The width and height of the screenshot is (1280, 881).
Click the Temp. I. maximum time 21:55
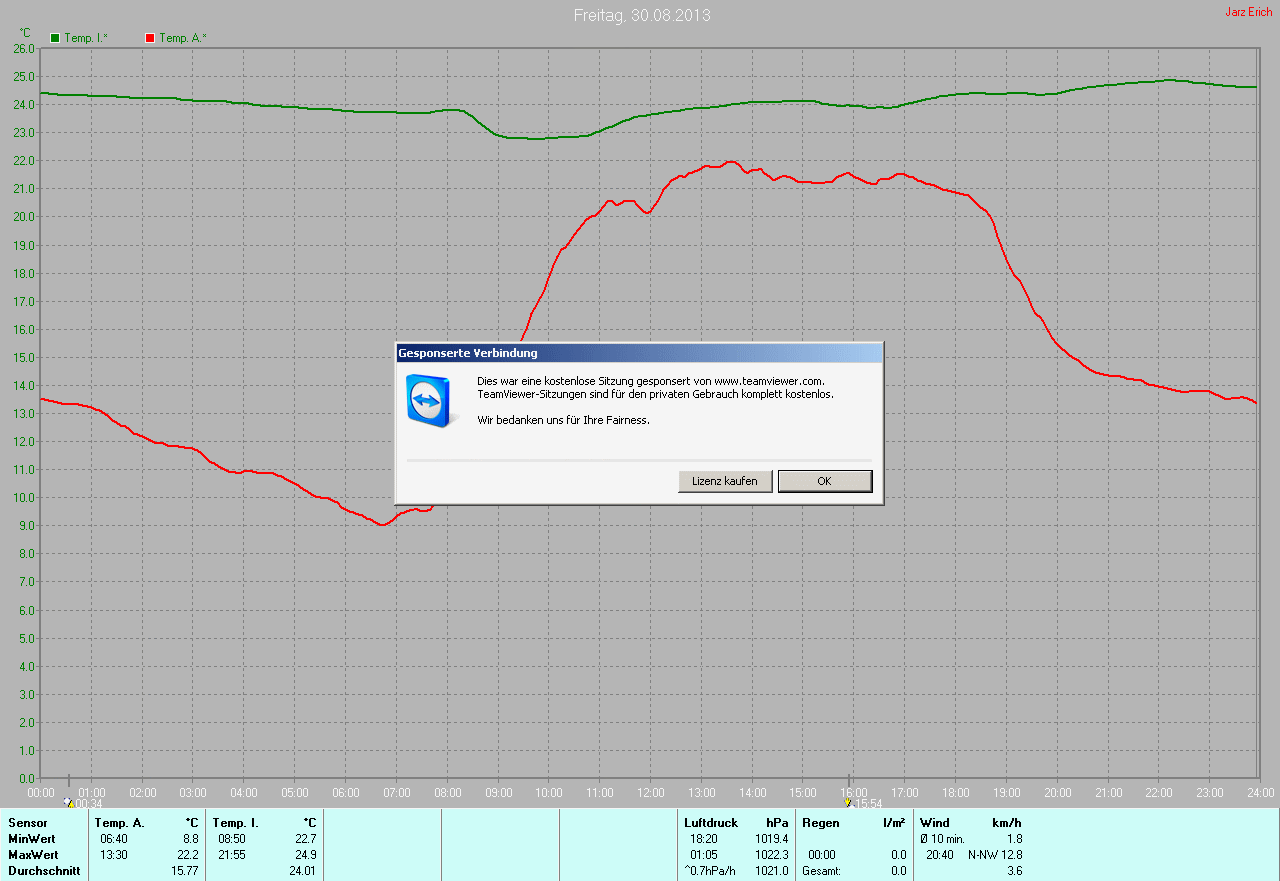(232, 855)
